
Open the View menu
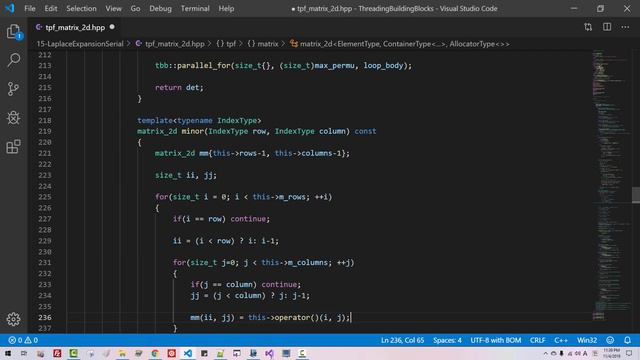tap(113, 9)
